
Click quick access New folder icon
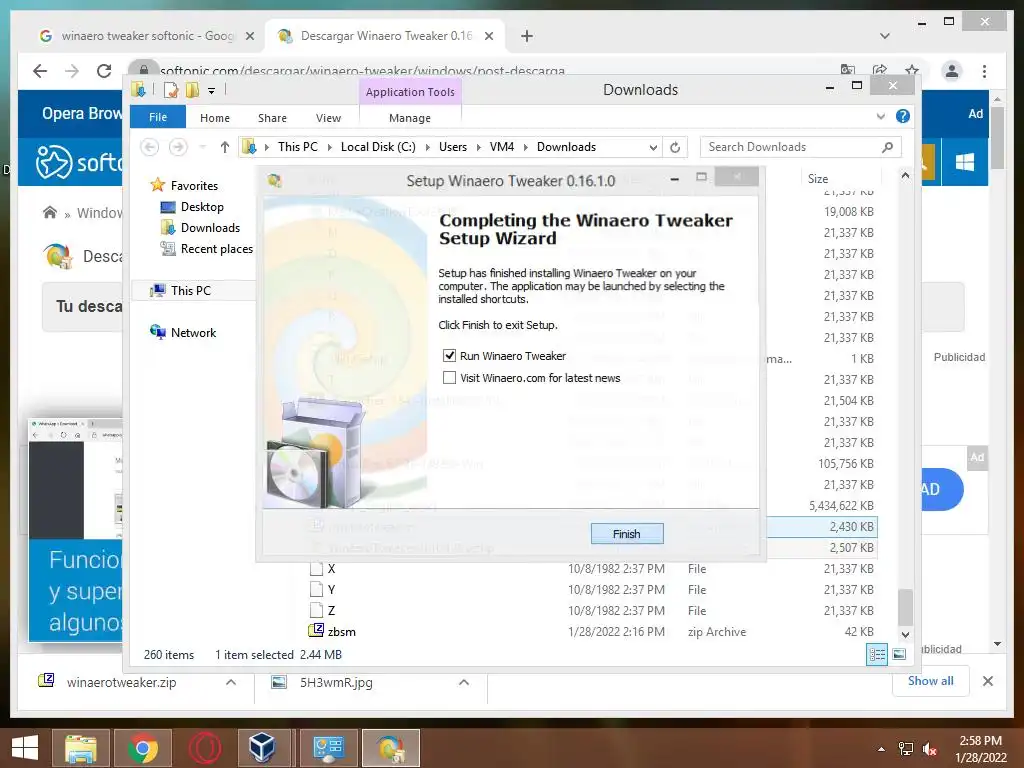[x=193, y=90]
